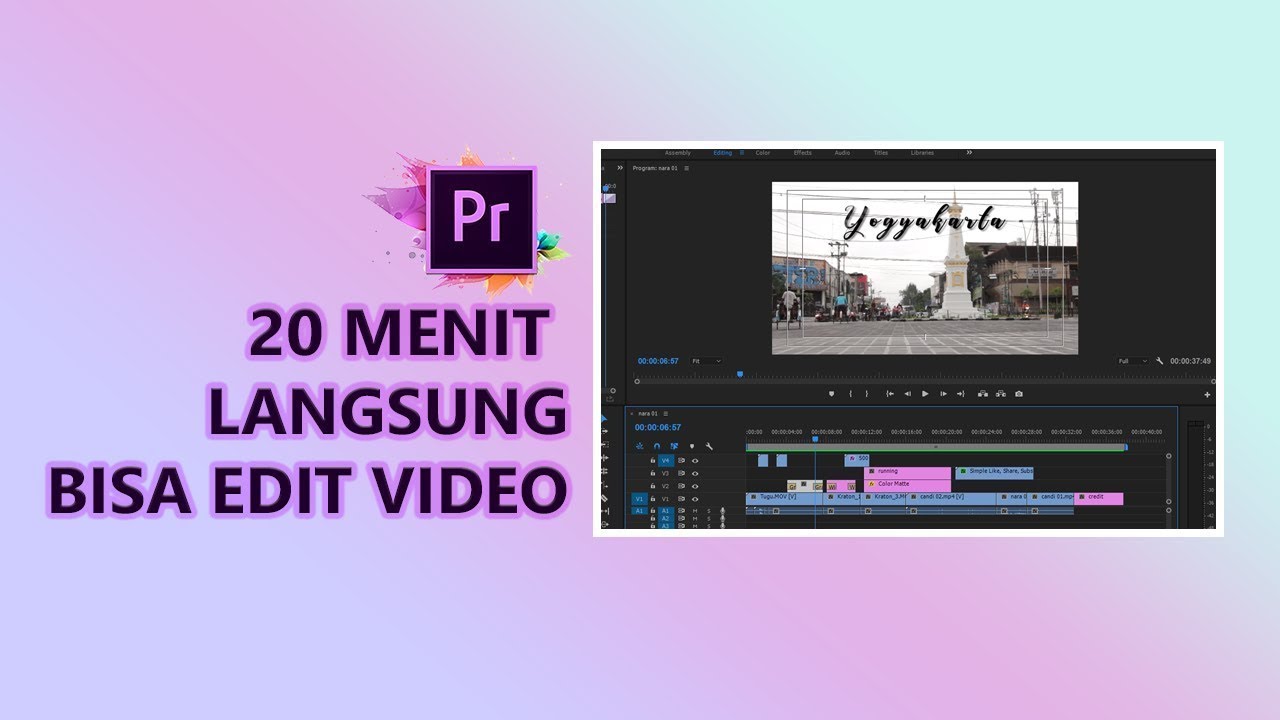Play the sequence in Program monitor

pyautogui.click(x=925, y=394)
